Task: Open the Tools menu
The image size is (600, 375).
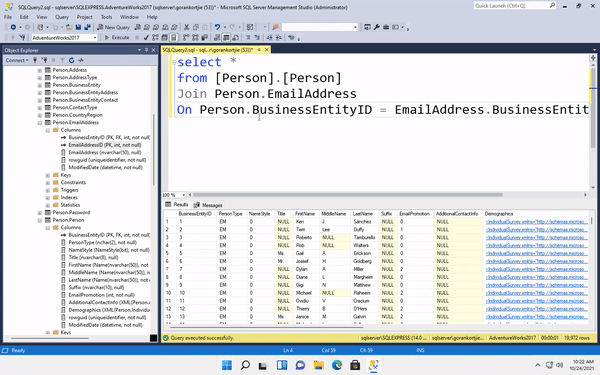Action: pos(106,17)
